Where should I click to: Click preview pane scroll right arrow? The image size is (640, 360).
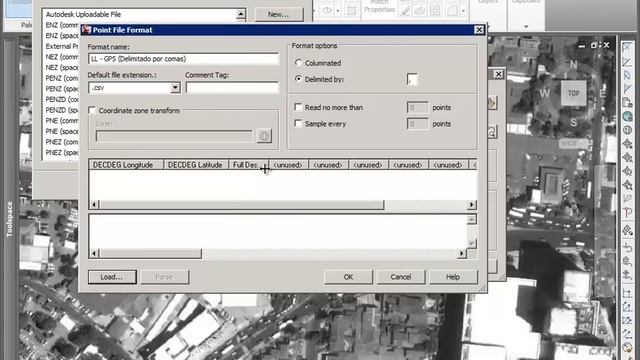462,253
